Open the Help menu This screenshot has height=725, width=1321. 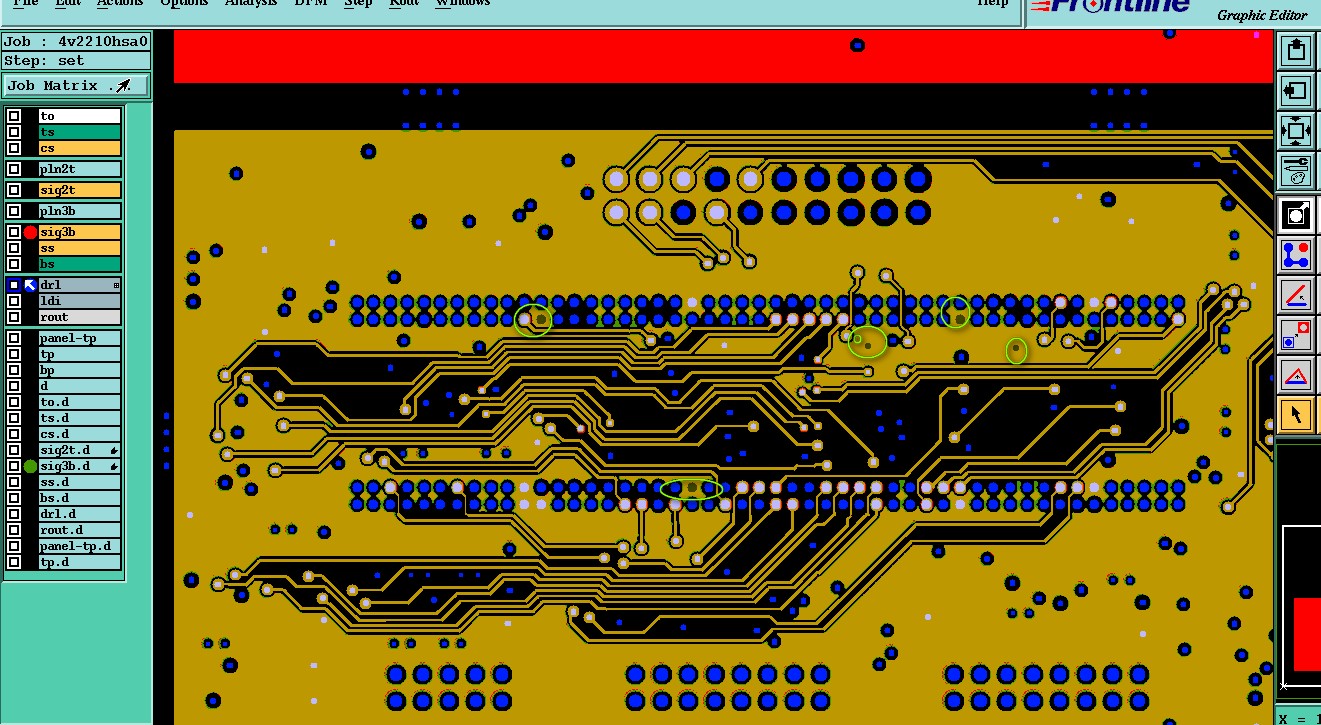point(992,3)
